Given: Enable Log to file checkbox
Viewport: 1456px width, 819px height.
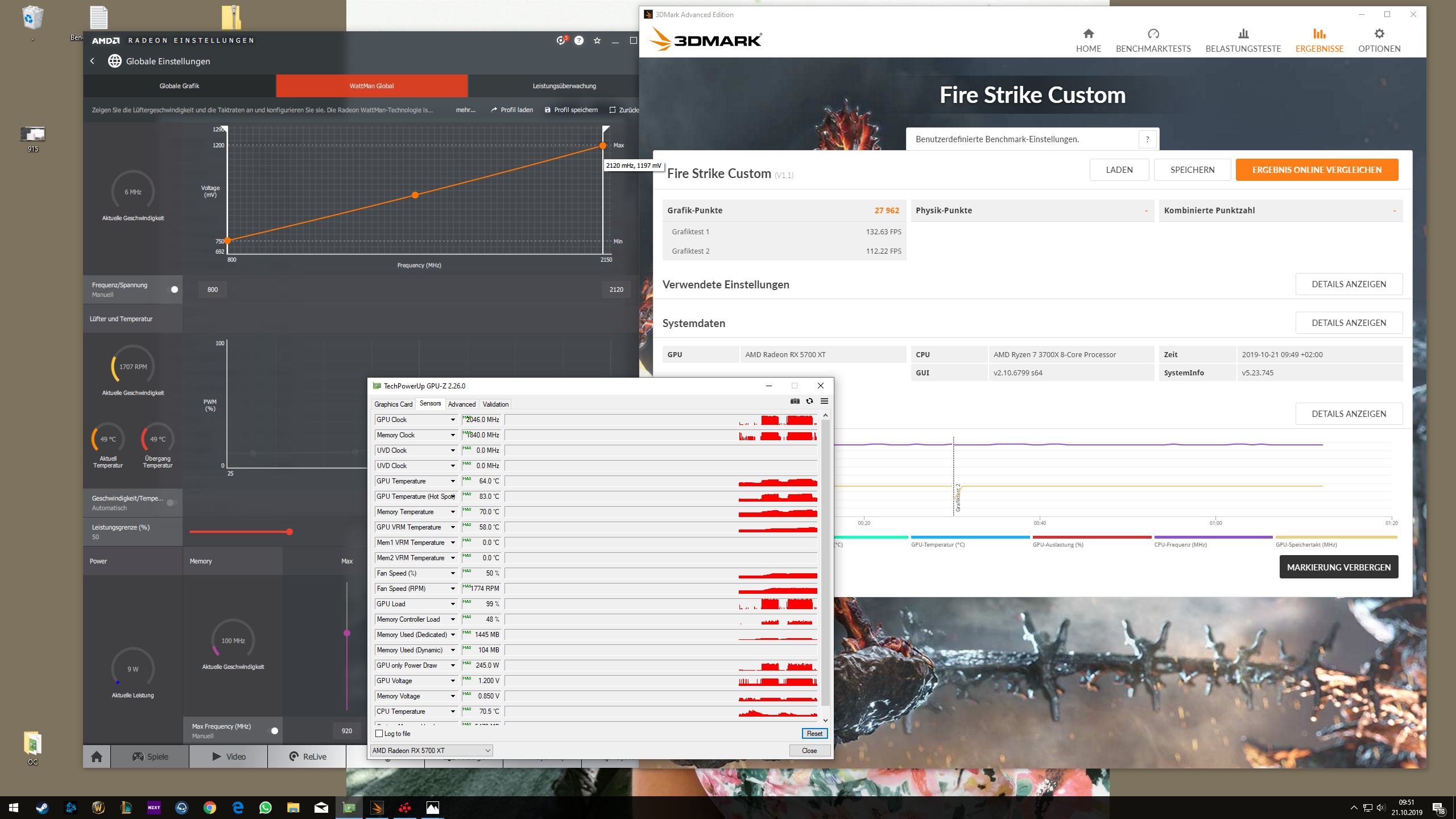Looking at the screenshot, I should click(379, 734).
